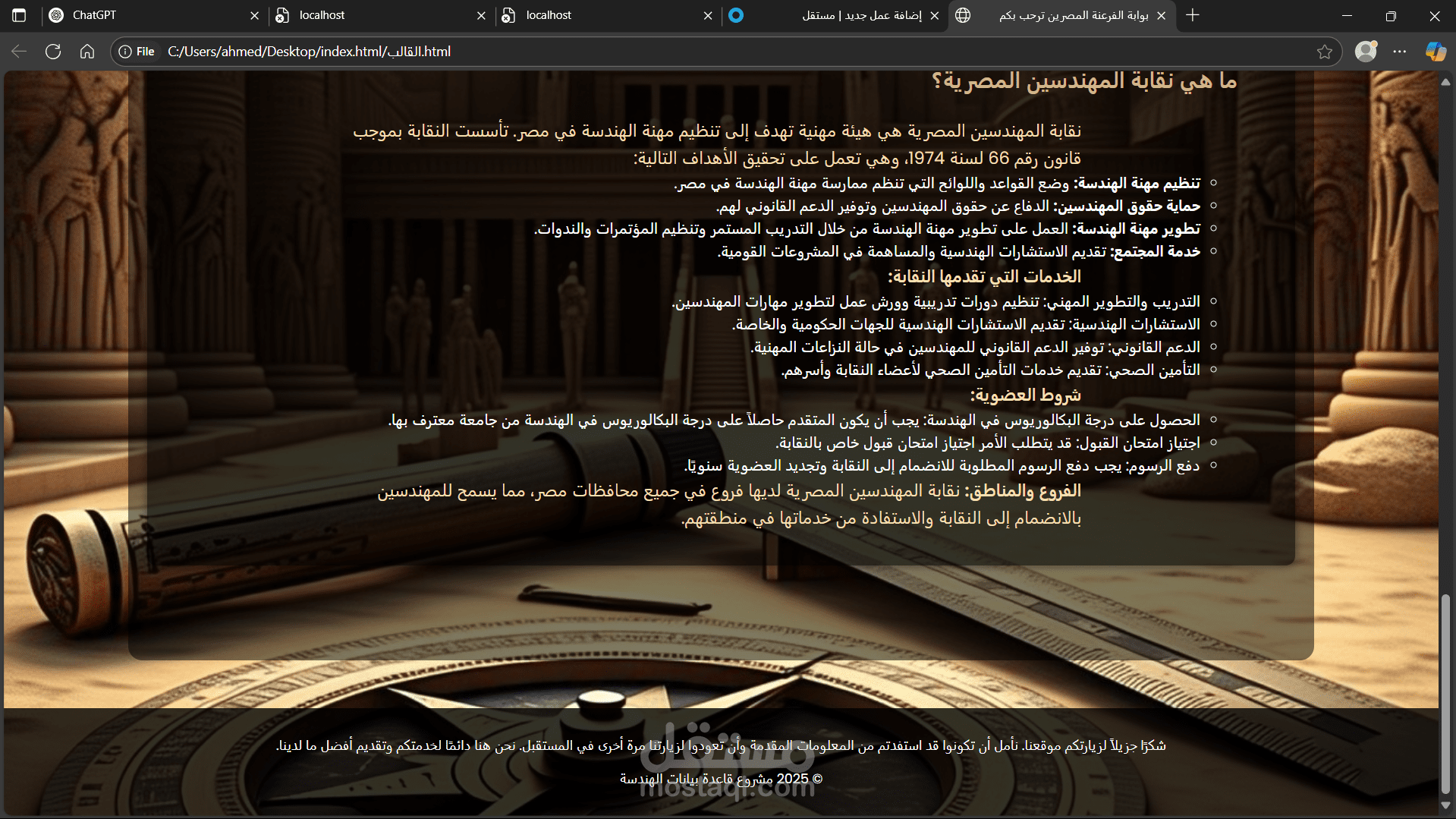Open the Copilot sidebar icon
This screenshot has width=1456, height=819.
pos(1435,52)
